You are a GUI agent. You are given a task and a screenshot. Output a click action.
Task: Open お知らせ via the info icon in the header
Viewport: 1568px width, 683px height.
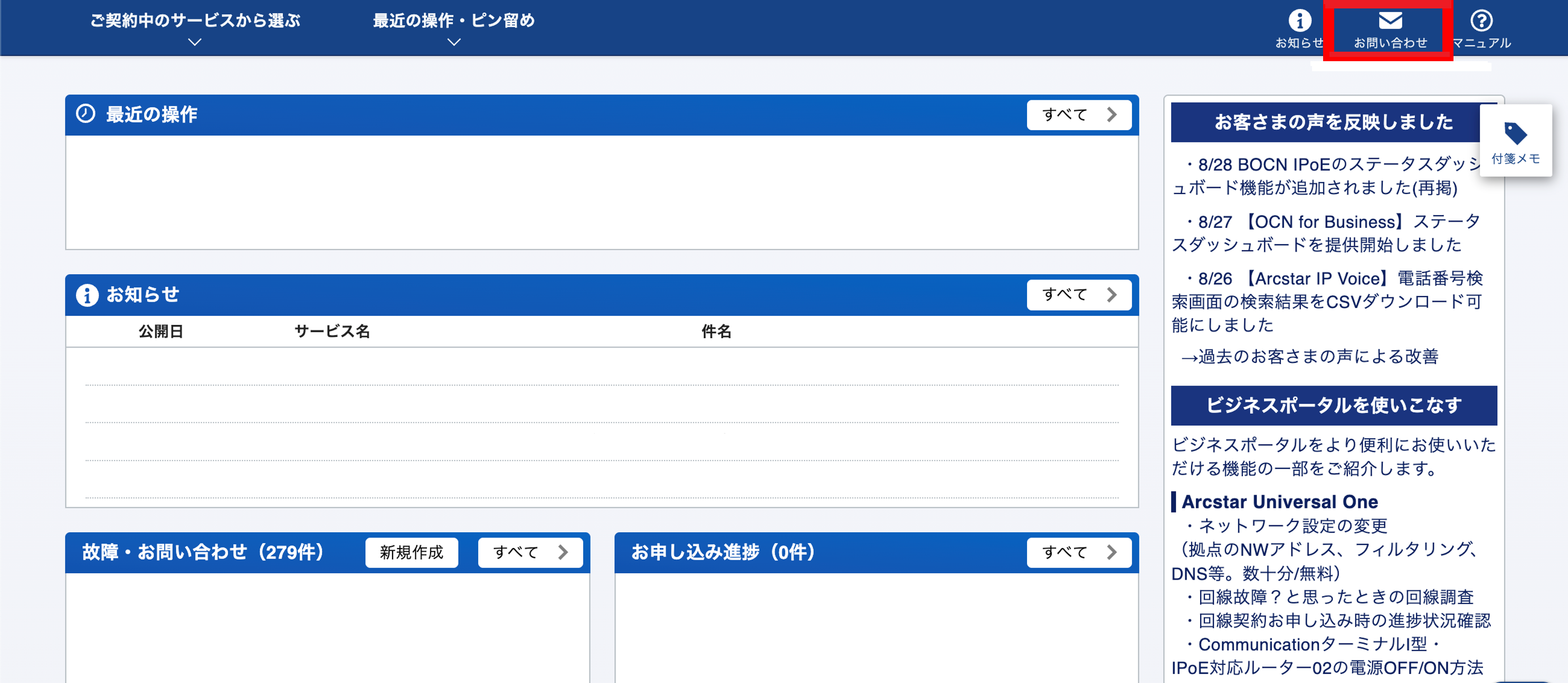pyautogui.click(x=1300, y=20)
